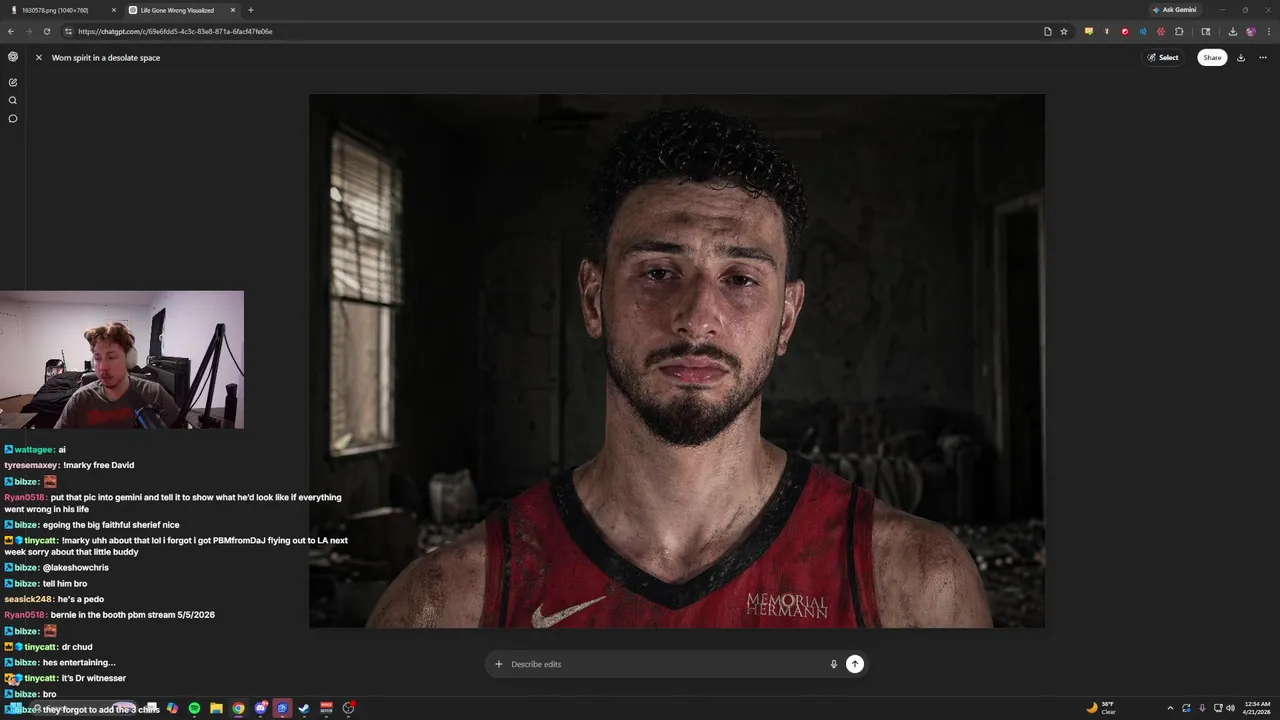This screenshot has height=720, width=1280.
Task: Open the weather widget showing 36°F Clear
Action: (1101, 708)
